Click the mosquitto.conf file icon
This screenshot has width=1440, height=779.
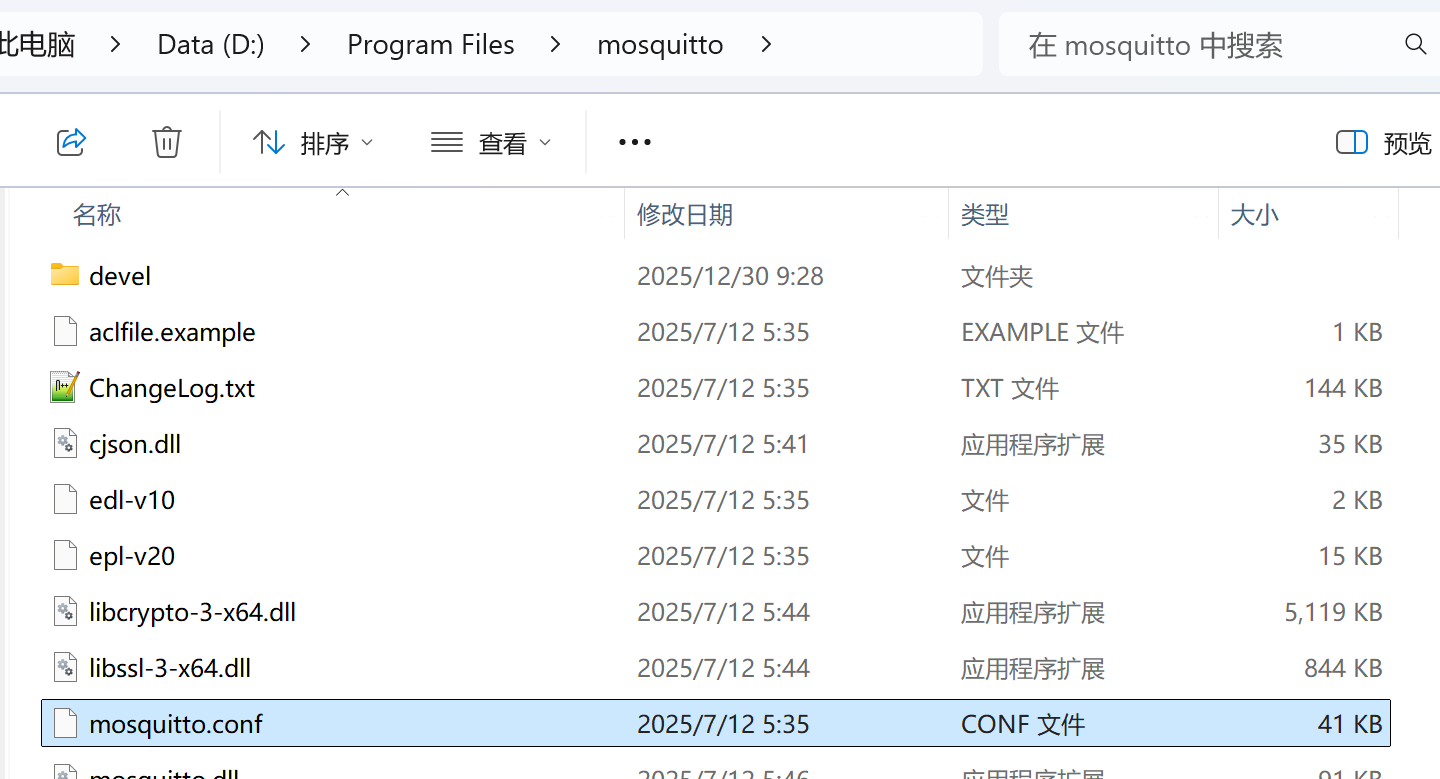point(65,723)
